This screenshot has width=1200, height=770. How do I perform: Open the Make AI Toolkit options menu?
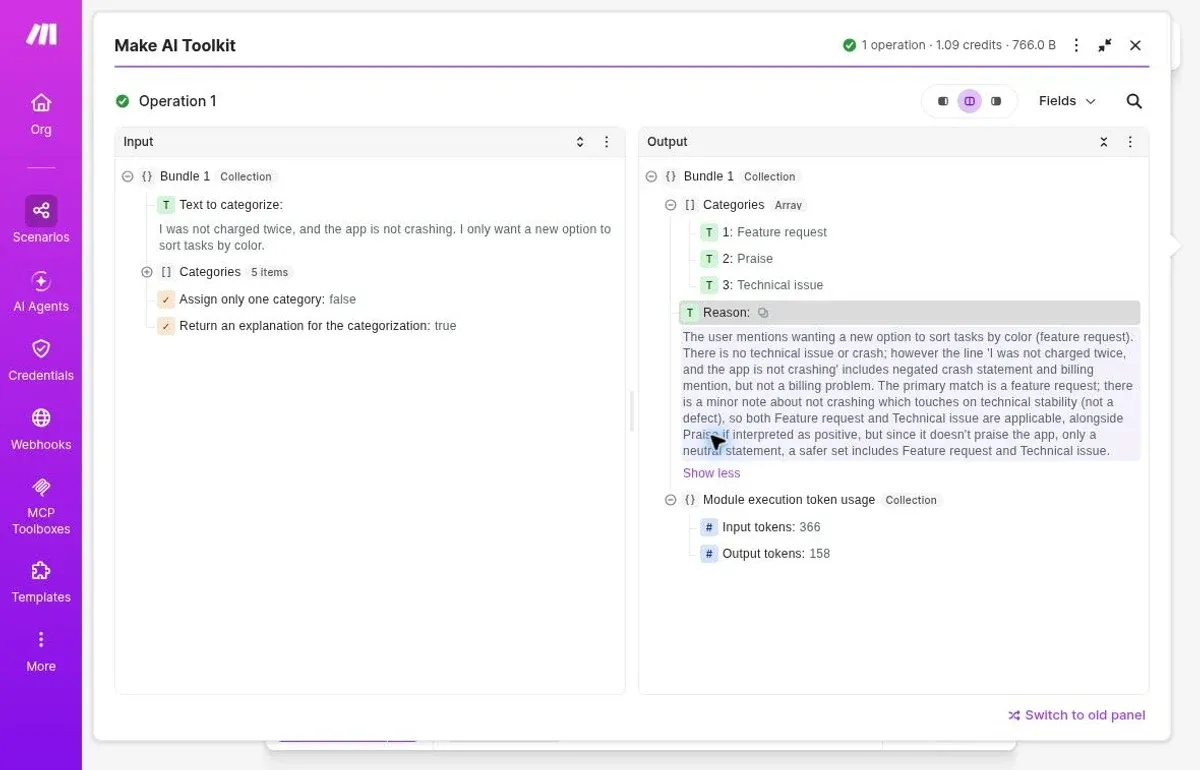[1076, 45]
